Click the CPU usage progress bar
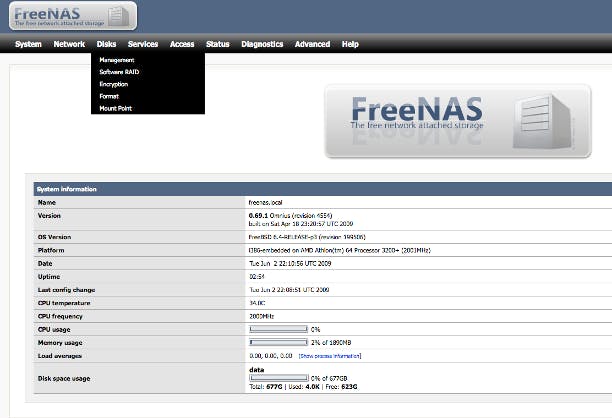This screenshot has width=612, height=418. point(278,329)
